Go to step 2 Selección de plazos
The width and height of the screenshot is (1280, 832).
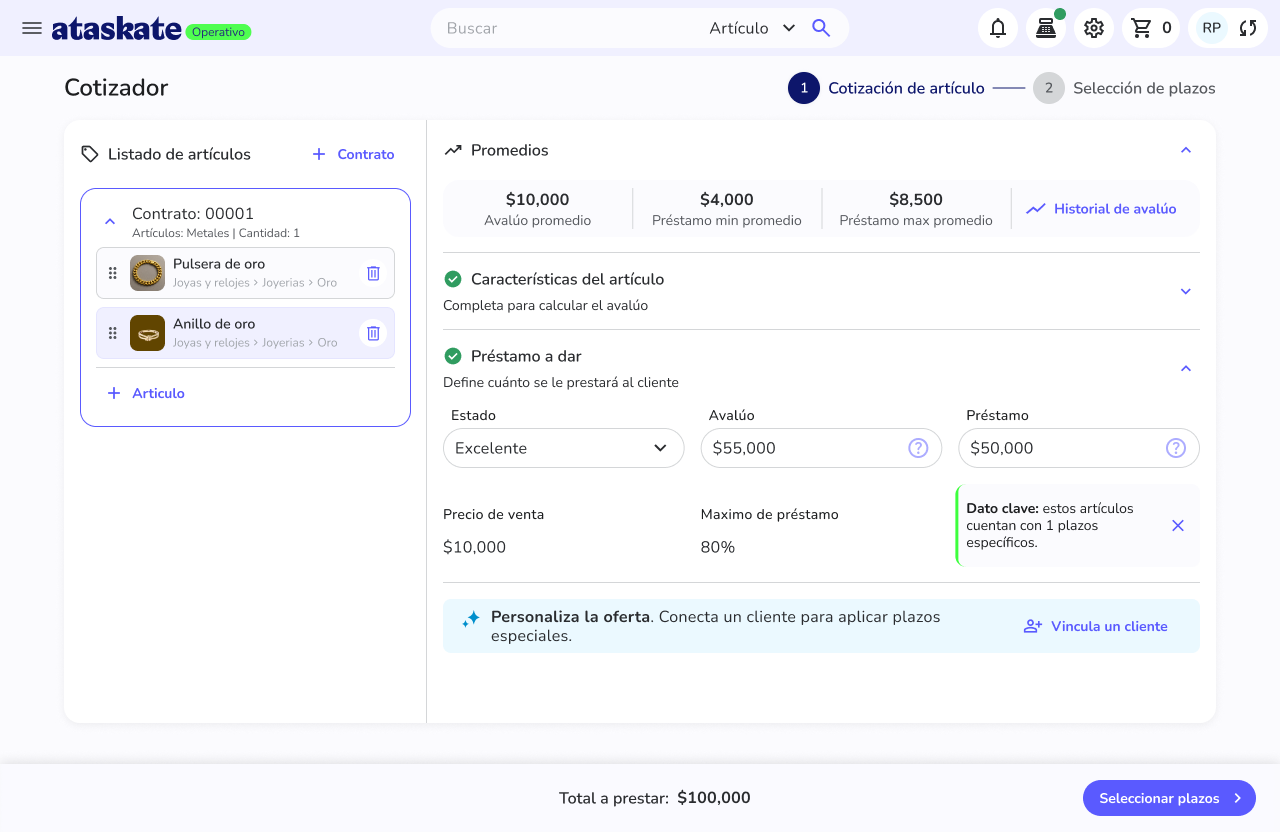pyautogui.click(x=1124, y=88)
